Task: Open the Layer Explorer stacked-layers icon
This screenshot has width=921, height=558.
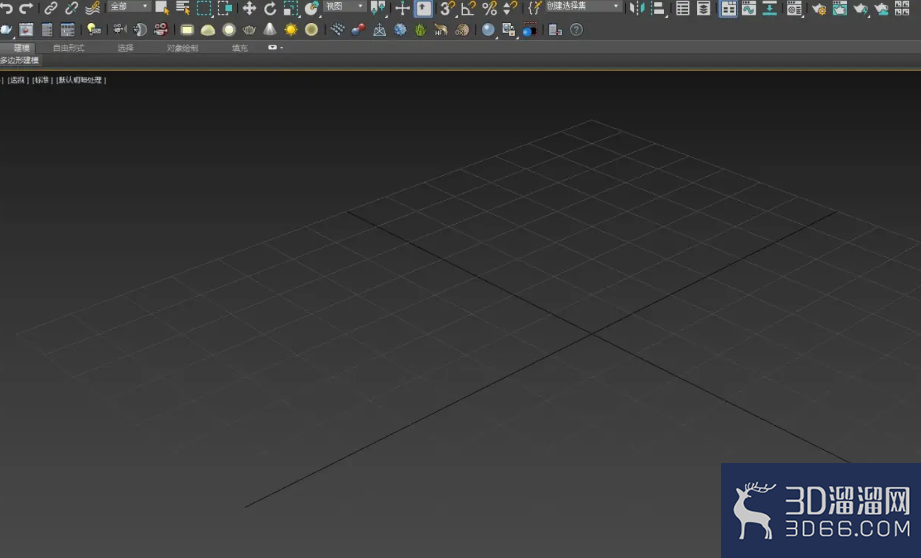Action: click(x=703, y=8)
